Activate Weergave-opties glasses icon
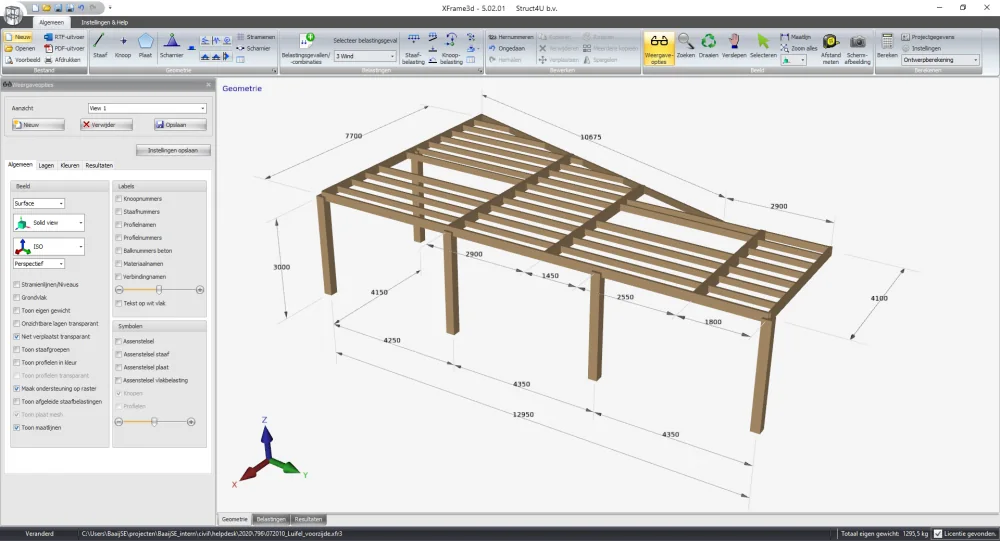 (659, 48)
